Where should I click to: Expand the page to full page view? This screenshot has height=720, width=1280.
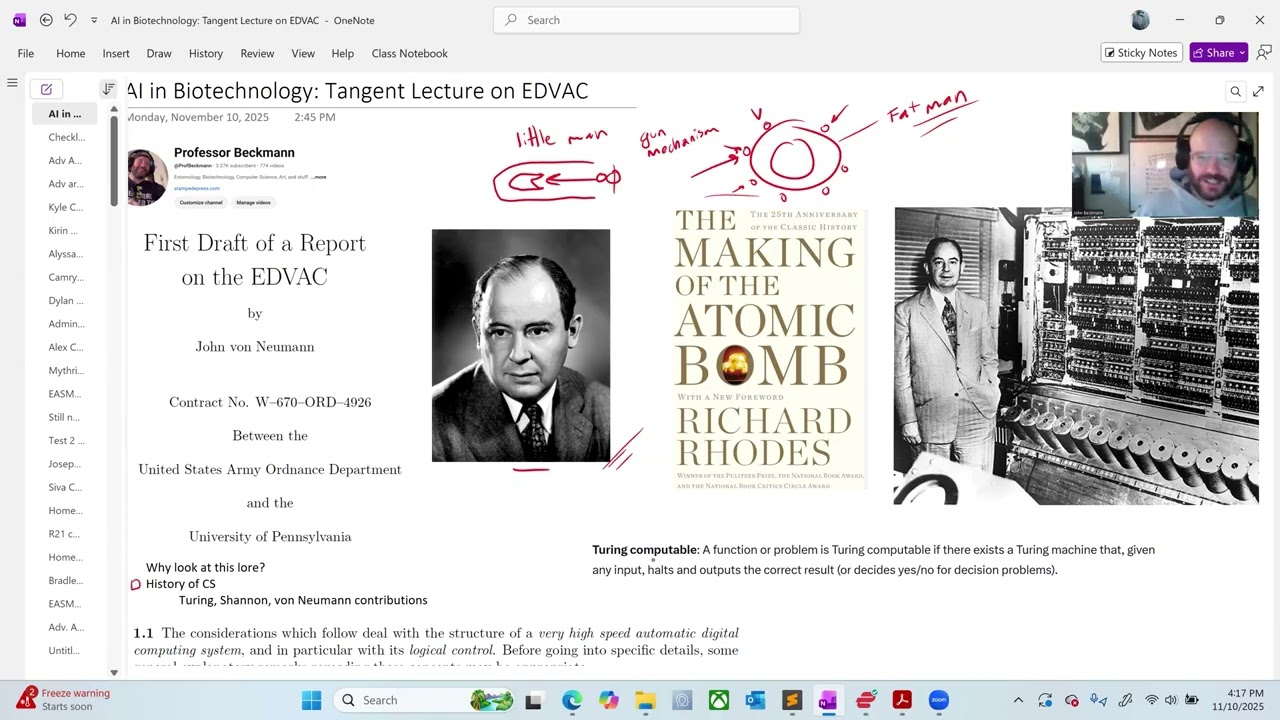pos(1258,92)
